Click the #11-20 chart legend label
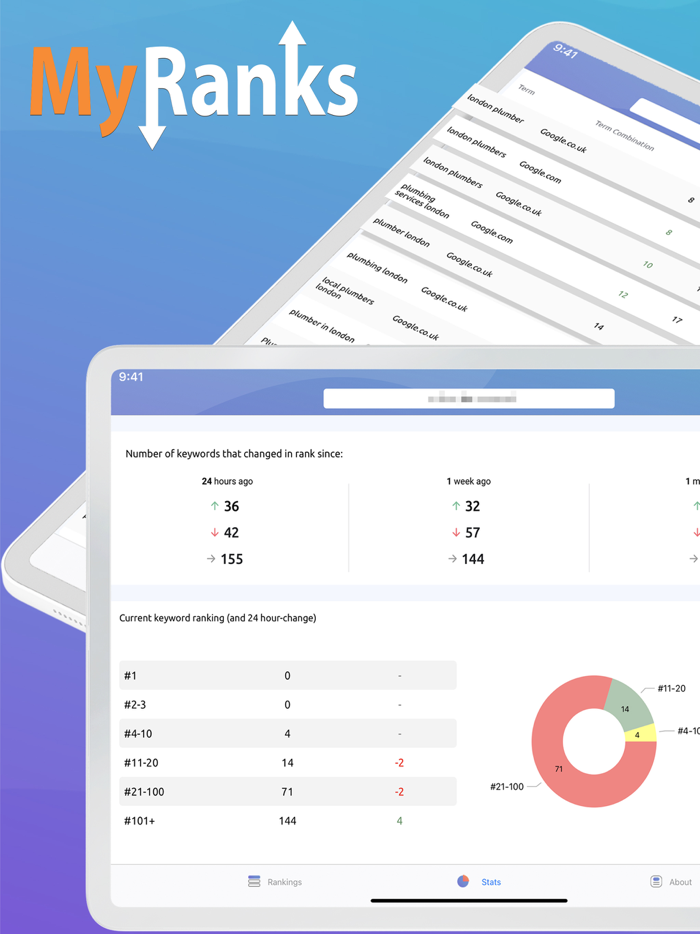700x934 pixels. point(671,689)
